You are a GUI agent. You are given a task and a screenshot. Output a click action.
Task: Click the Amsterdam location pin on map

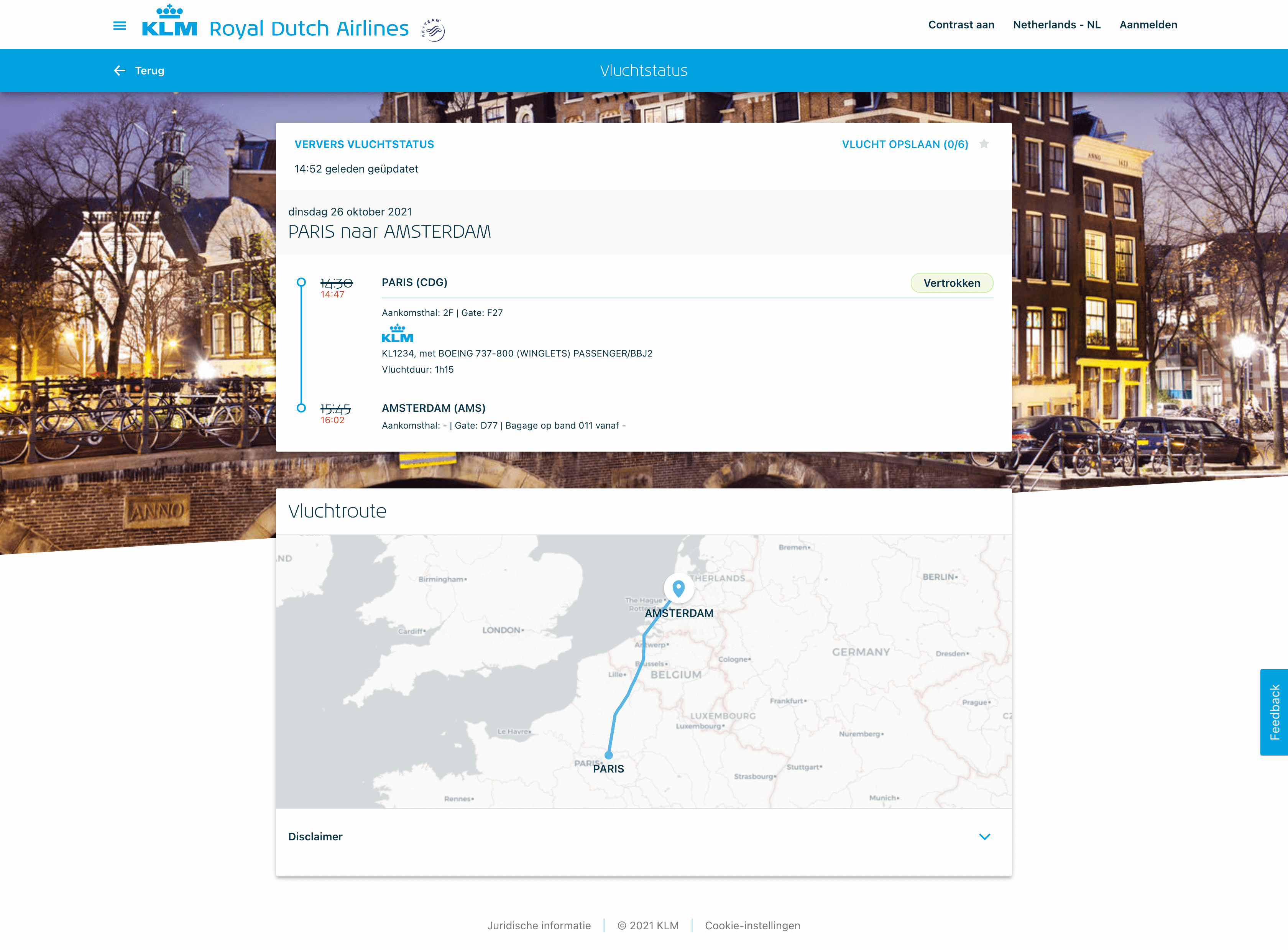pyautogui.click(x=678, y=588)
